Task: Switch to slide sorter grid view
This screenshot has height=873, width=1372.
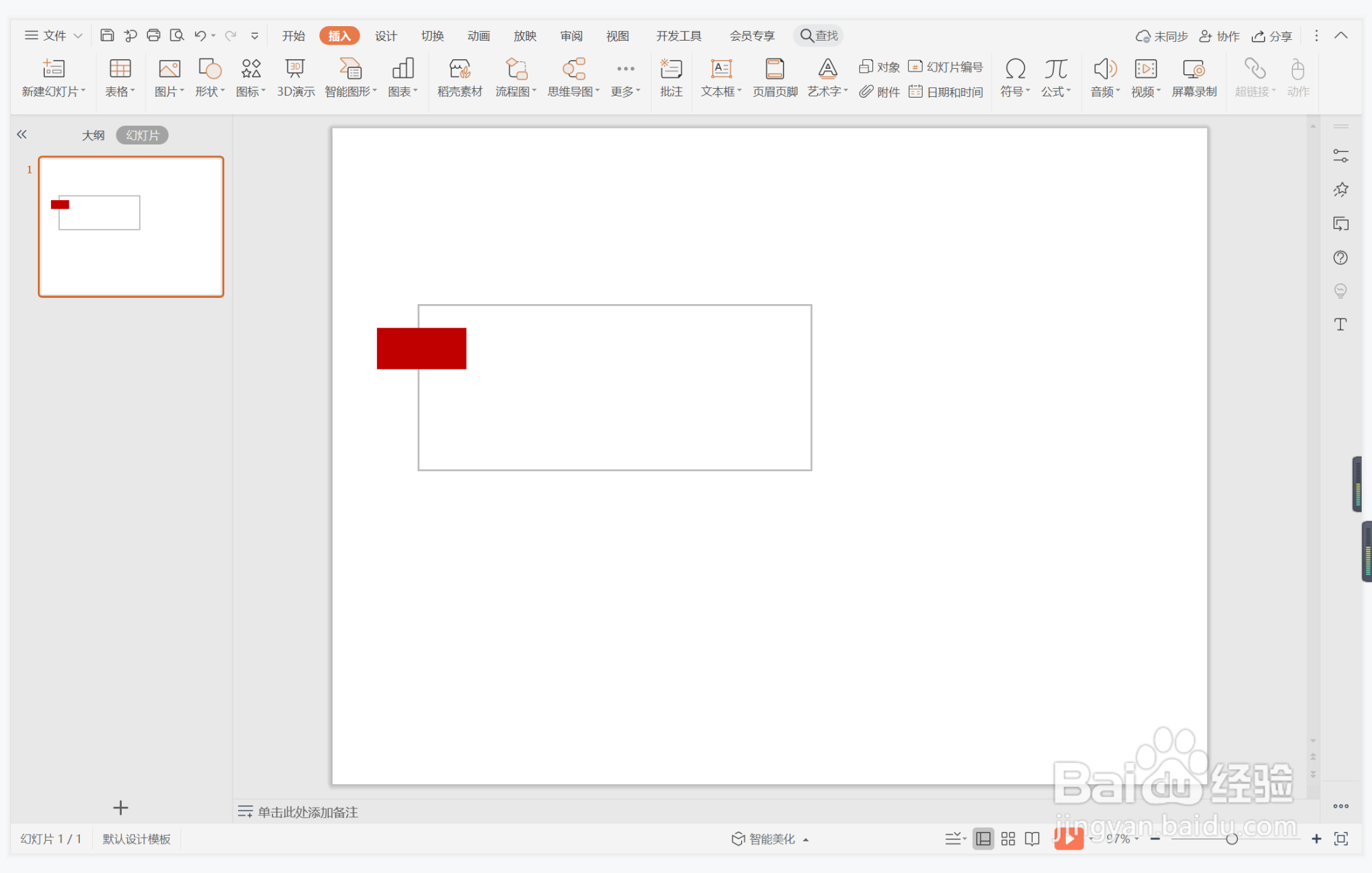Action: [x=1008, y=839]
